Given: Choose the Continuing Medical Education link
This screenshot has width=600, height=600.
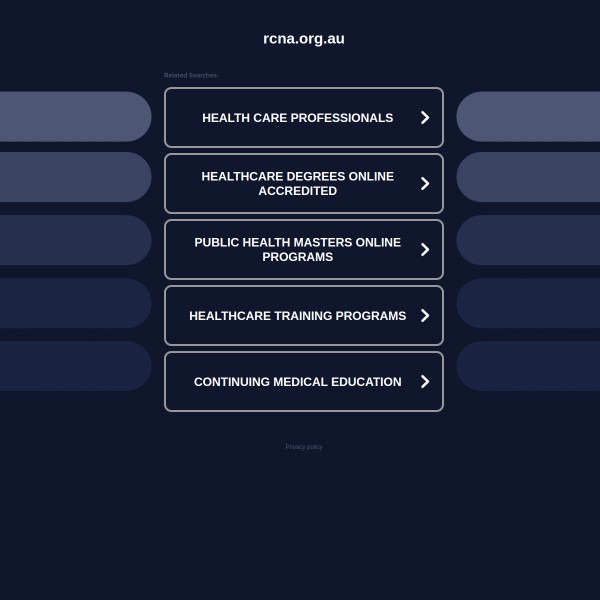Looking at the screenshot, I should [x=297, y=382].
